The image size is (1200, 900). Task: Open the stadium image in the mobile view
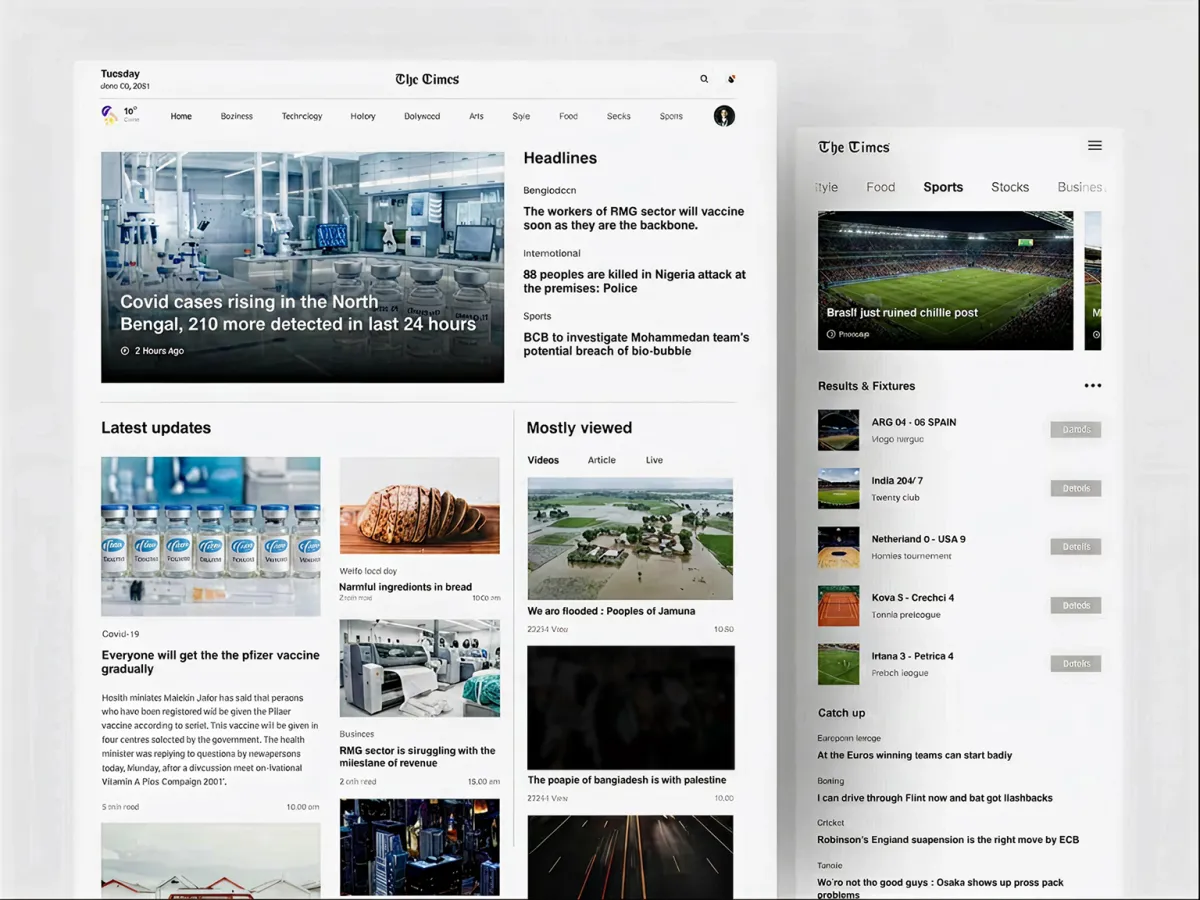(945, 280)
